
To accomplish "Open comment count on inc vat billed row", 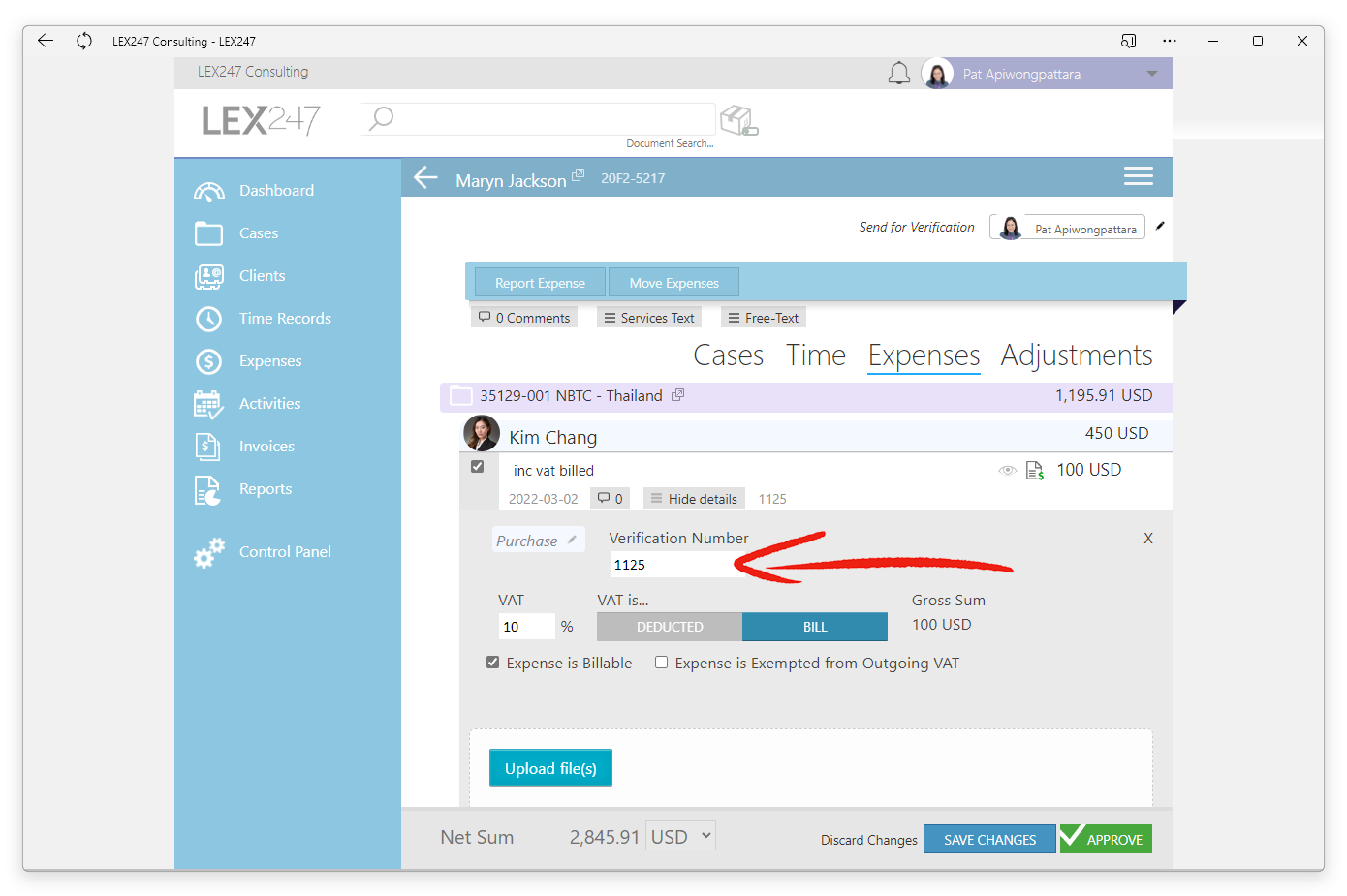I will coord(610,499).
